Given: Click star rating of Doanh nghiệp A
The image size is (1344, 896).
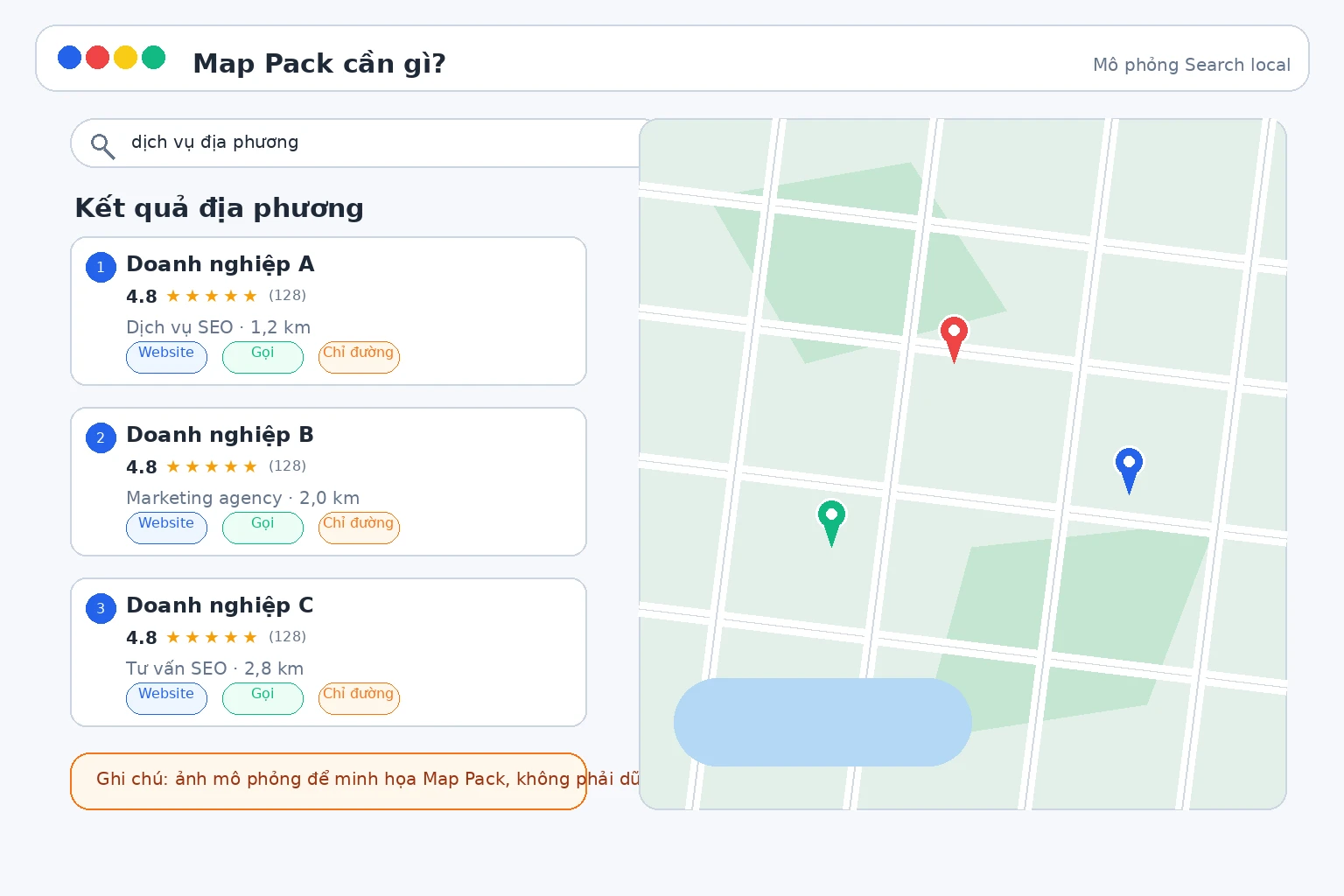Looking at the screenshot, I should pyautogui.click(x=212, y=296).
